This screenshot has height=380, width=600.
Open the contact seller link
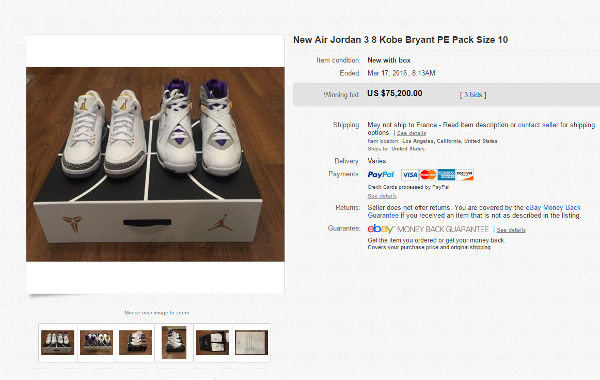(538, 125)
